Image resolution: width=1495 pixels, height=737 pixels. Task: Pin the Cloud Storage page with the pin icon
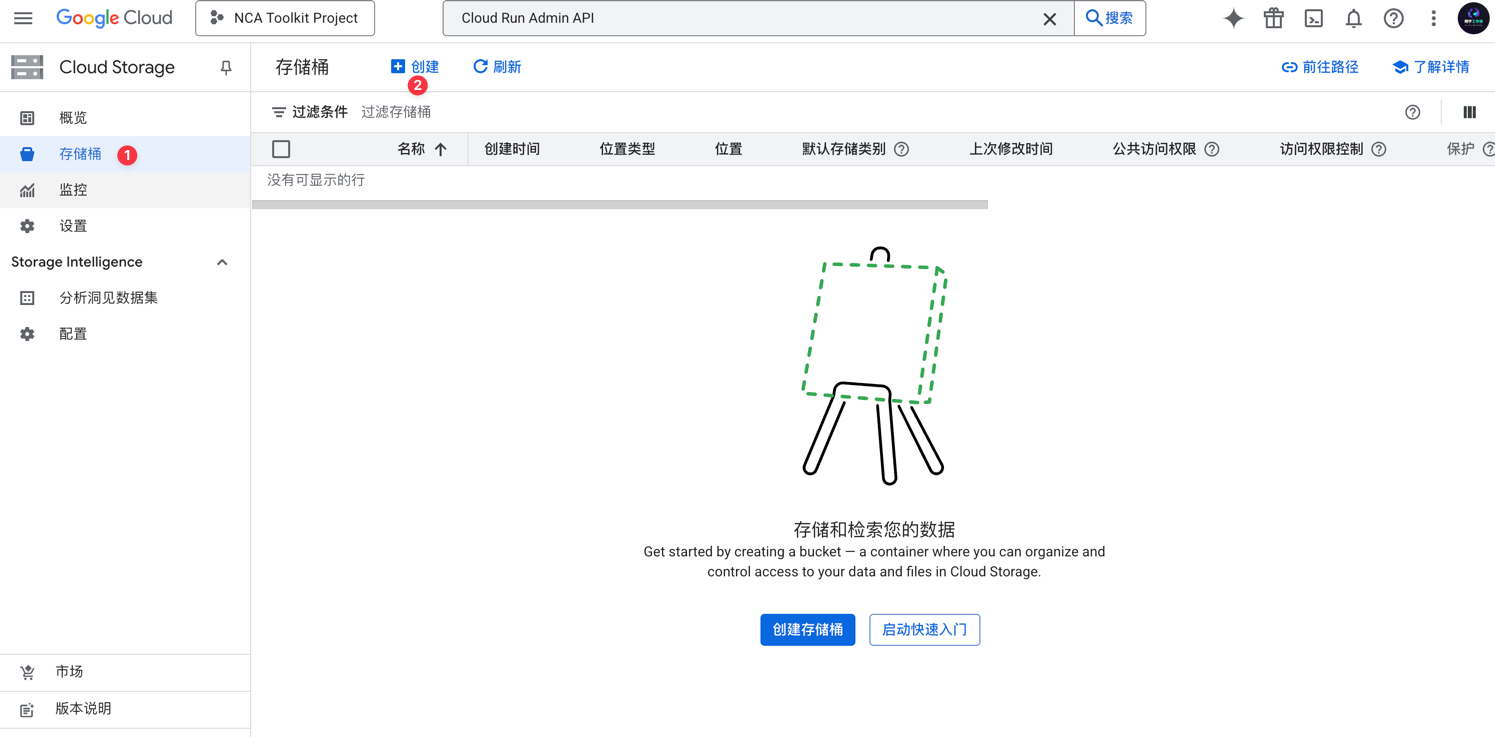click(225, 67)
